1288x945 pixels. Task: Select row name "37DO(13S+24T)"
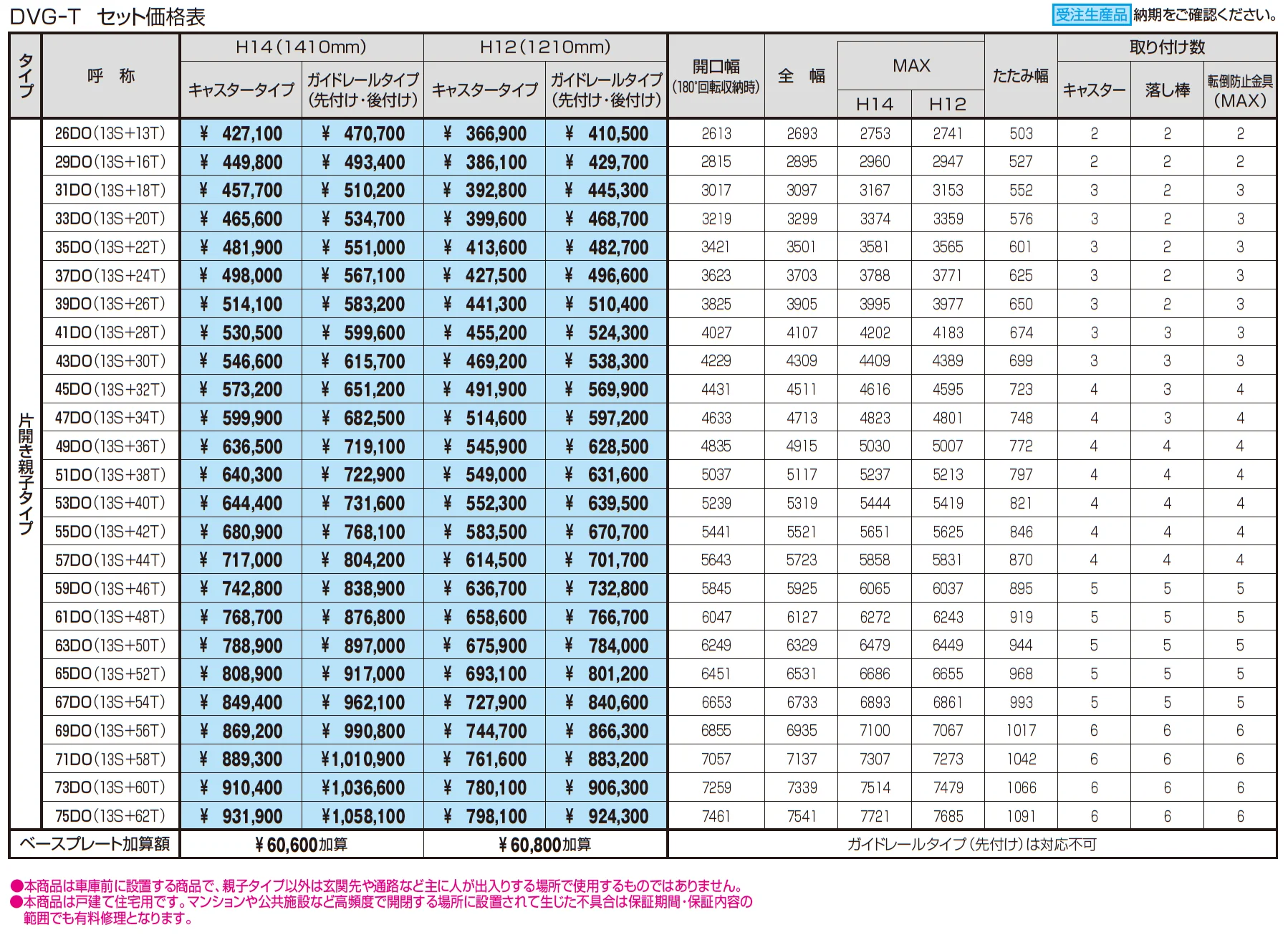(x=110, y=276)
